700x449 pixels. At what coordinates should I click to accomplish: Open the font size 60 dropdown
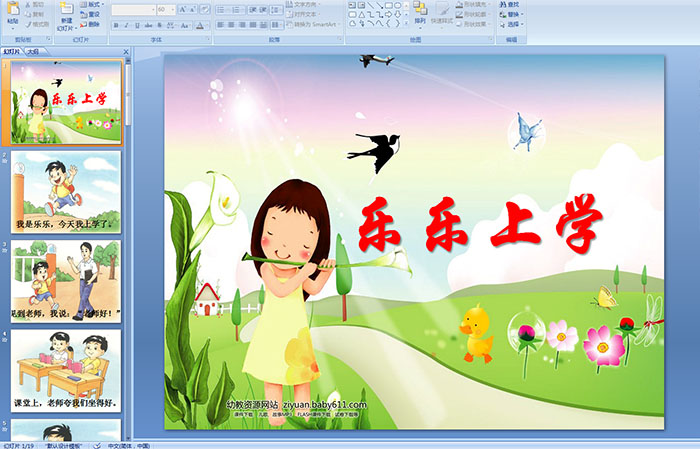172,9
